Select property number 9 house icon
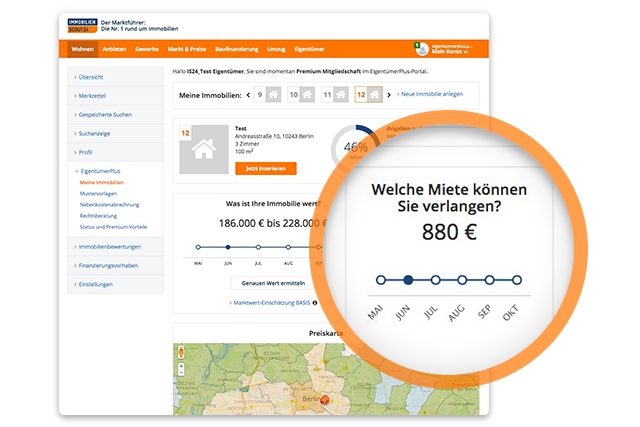The width and height of the screenshot is (640, 427). click(273, 95)
